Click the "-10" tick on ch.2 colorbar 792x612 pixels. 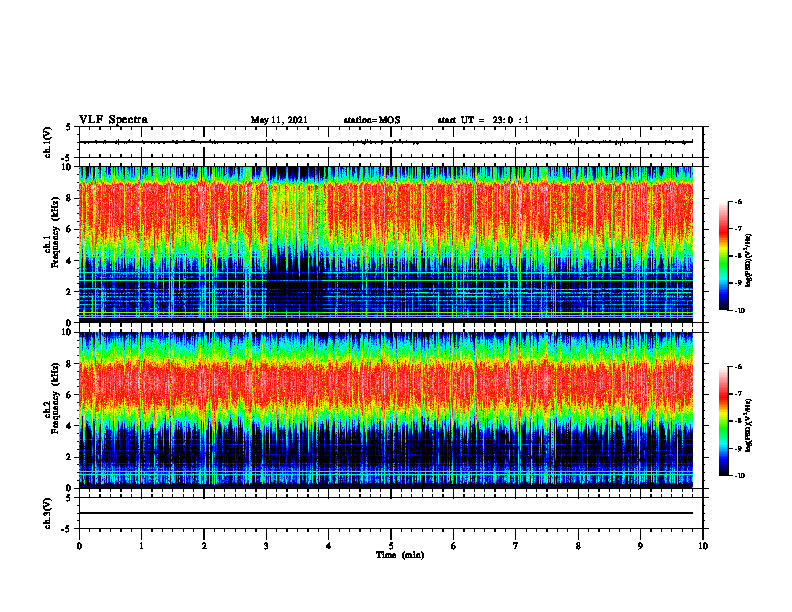[x=739, y=476]
